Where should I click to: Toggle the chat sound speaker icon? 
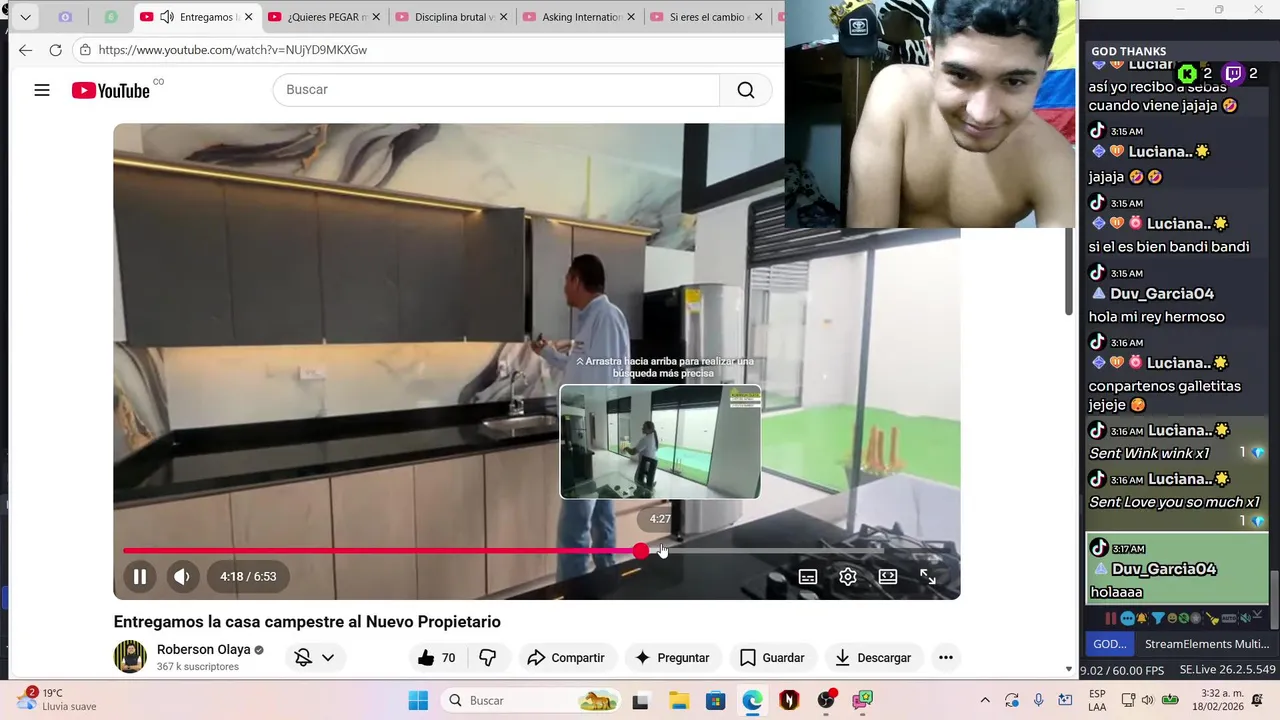tap(1245, 618)
